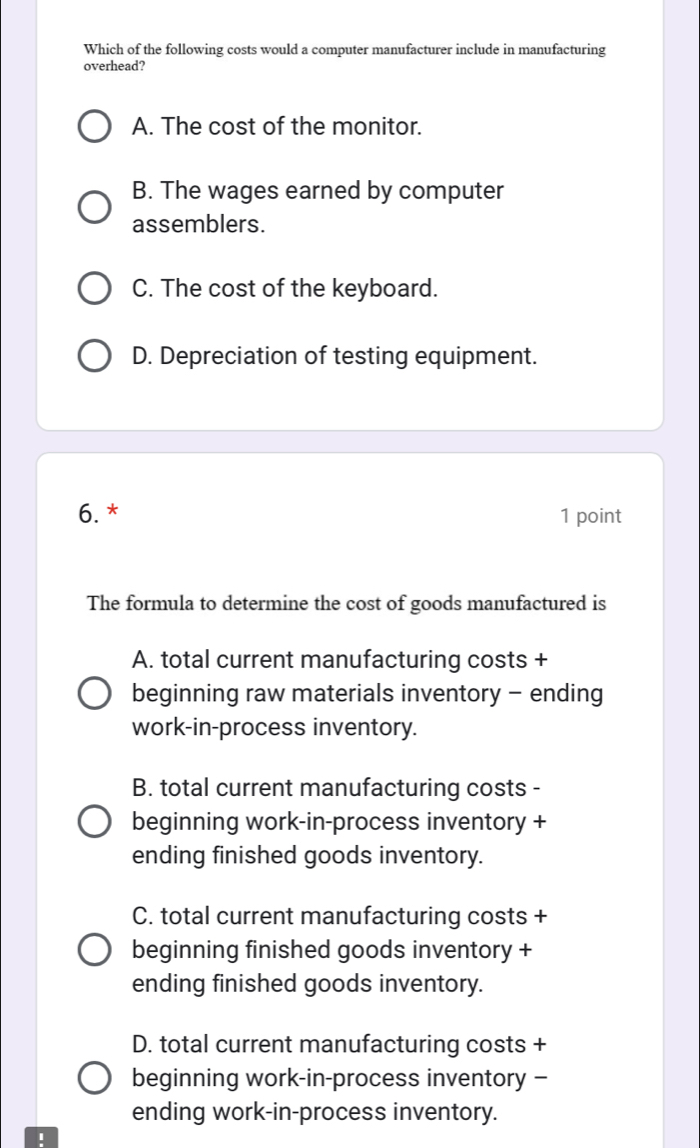This screenshot has width=700, height=1148.
Task: Click the text 'beginning work-in-process inventory –'
Action: point(337,1079)
